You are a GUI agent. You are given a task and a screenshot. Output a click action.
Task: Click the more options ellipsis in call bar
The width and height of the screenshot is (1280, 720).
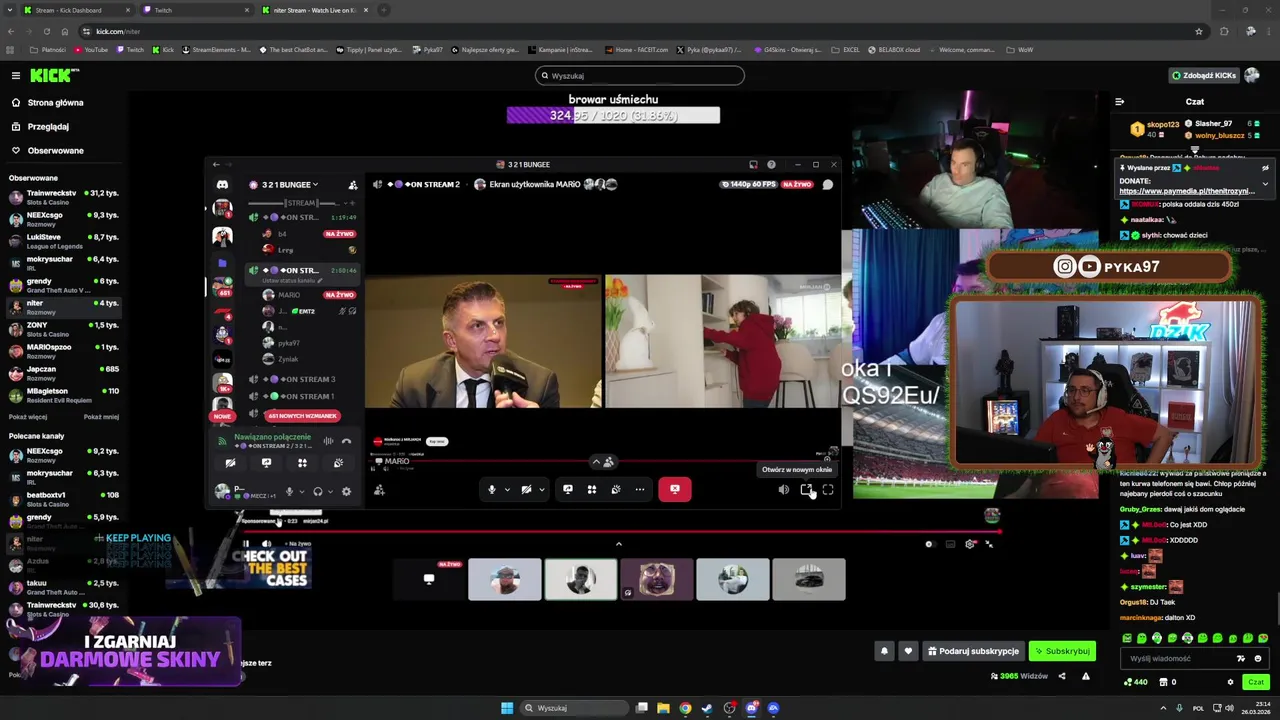[x=640, y=489]
